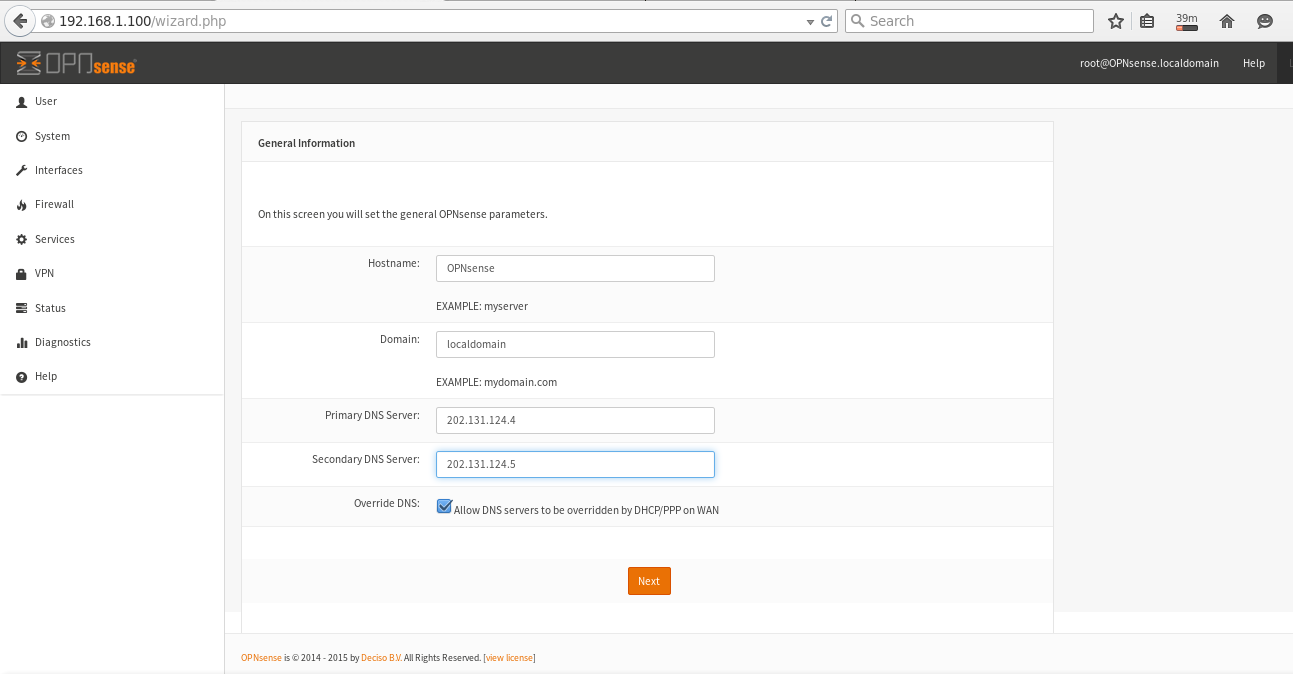
Task: Click the Help question mark icon in sidebar
Action: click(x=21, y=377)
